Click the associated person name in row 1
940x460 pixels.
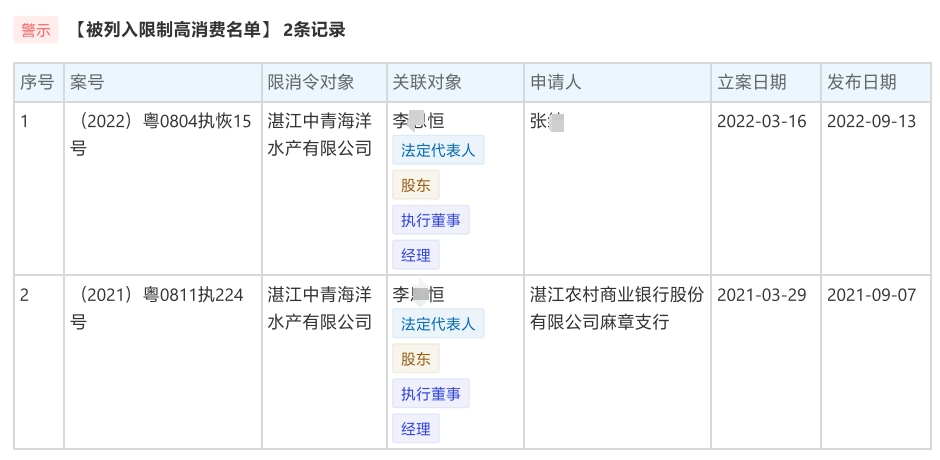tap(418, 122)
